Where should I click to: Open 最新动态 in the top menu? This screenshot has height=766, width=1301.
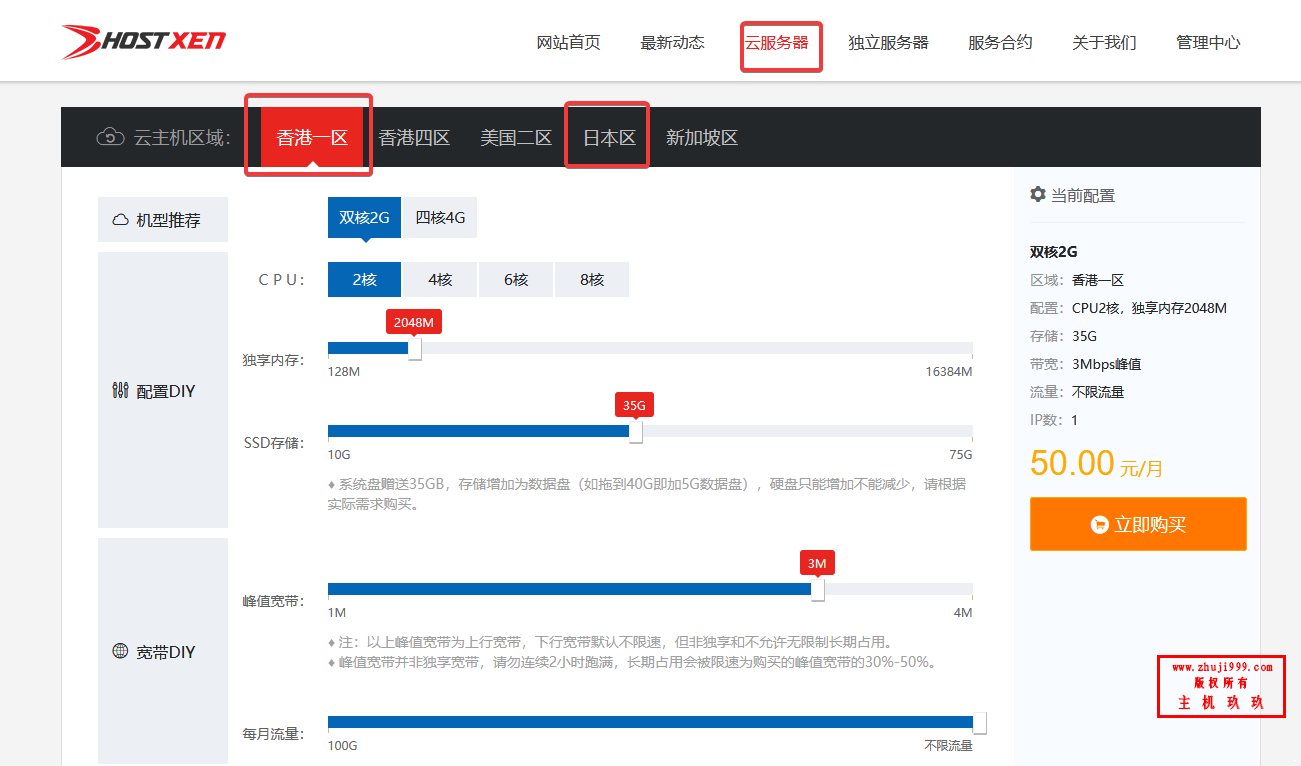pos(673,43)
